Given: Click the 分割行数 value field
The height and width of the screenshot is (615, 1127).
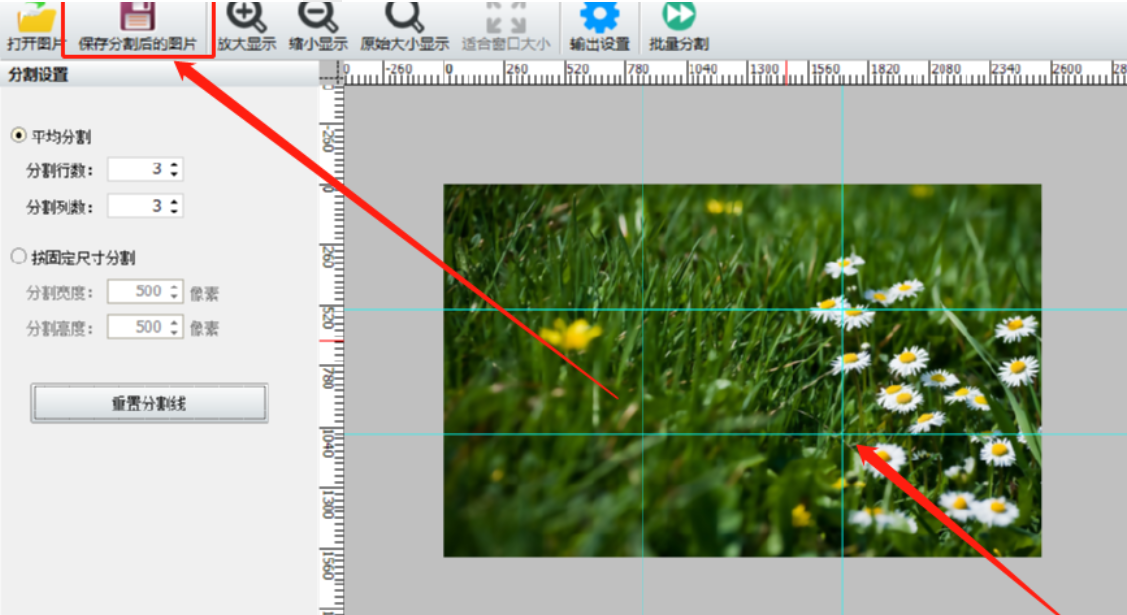Looking at the screenshot, I should click(x=145, y=170).
